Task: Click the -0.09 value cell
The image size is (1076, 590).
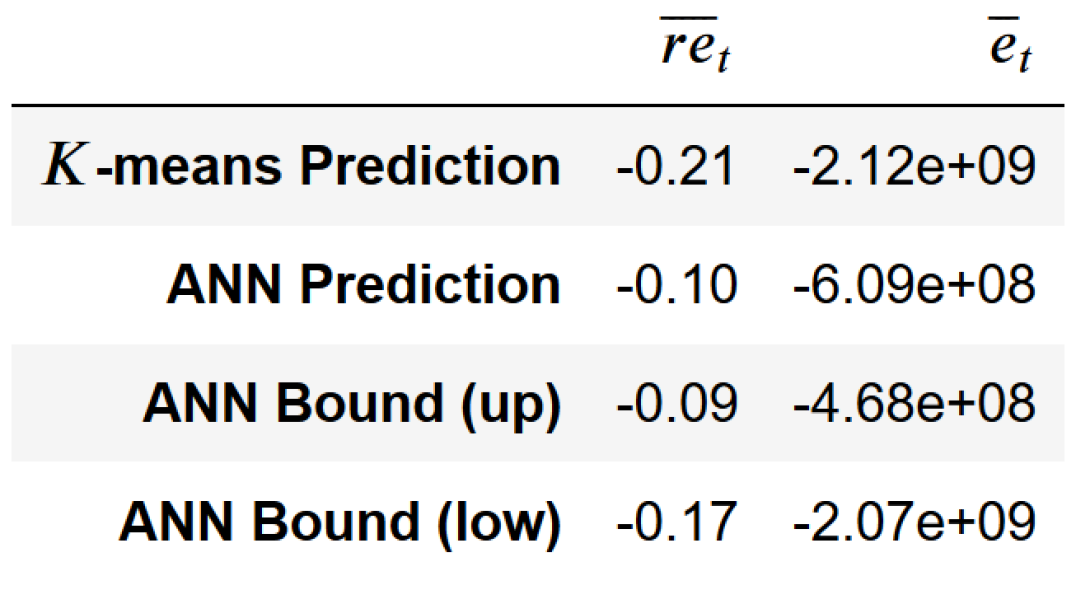Action: 676,403
